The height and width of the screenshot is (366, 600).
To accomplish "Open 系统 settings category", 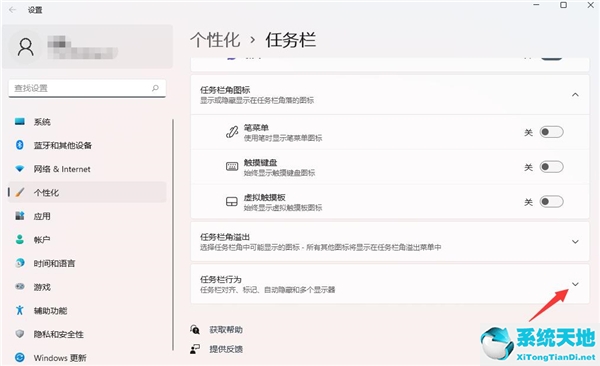I will point(87,122).
